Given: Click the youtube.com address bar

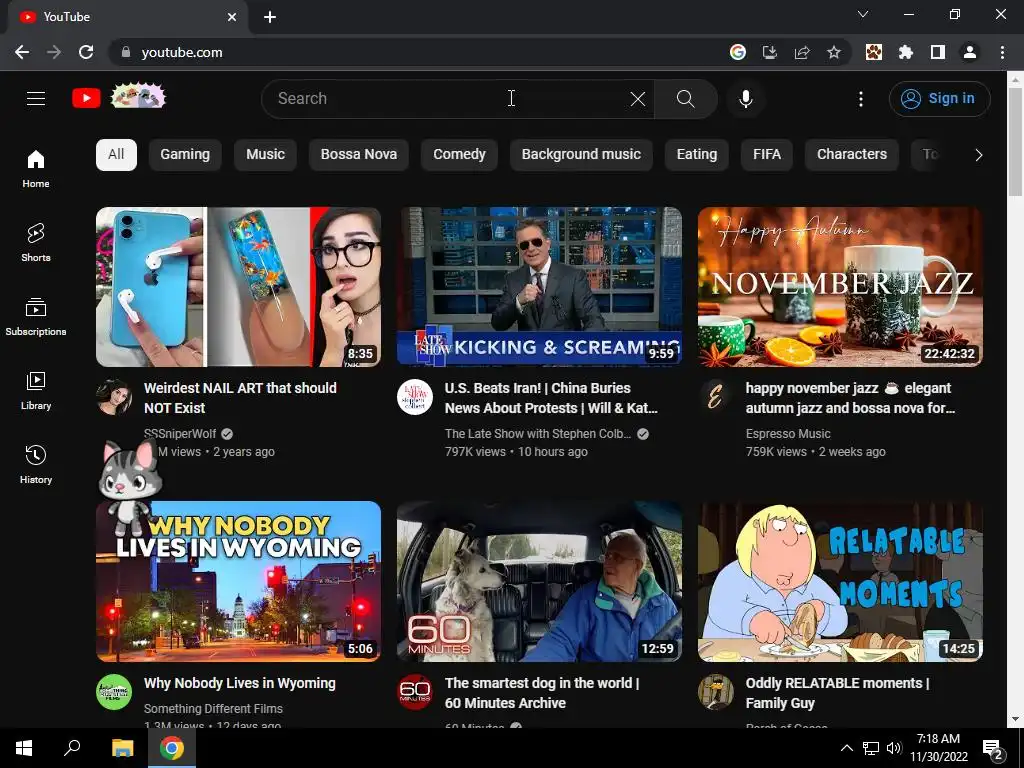Looking at the screenshot, I should 418,52.
